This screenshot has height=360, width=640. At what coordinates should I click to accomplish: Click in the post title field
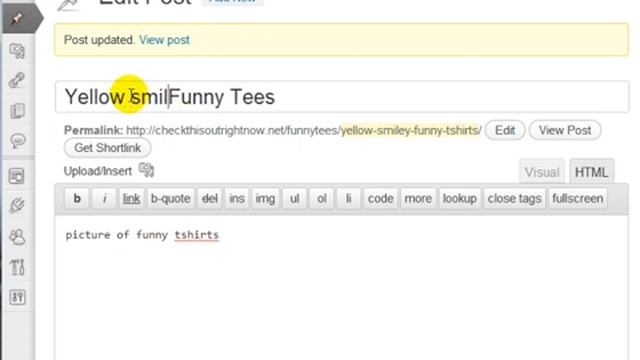342,97
